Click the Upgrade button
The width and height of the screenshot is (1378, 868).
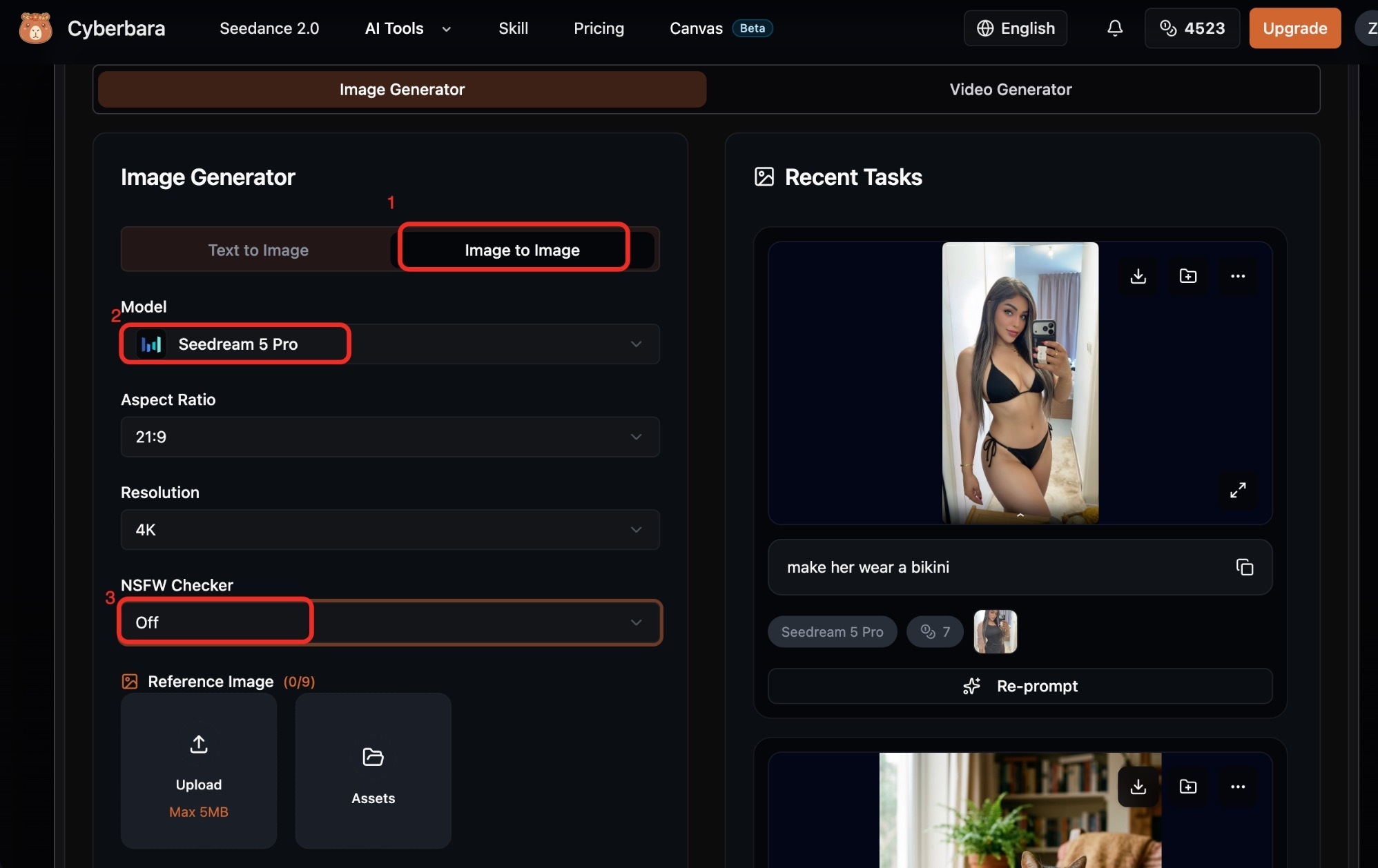(x=1295, y=28)
